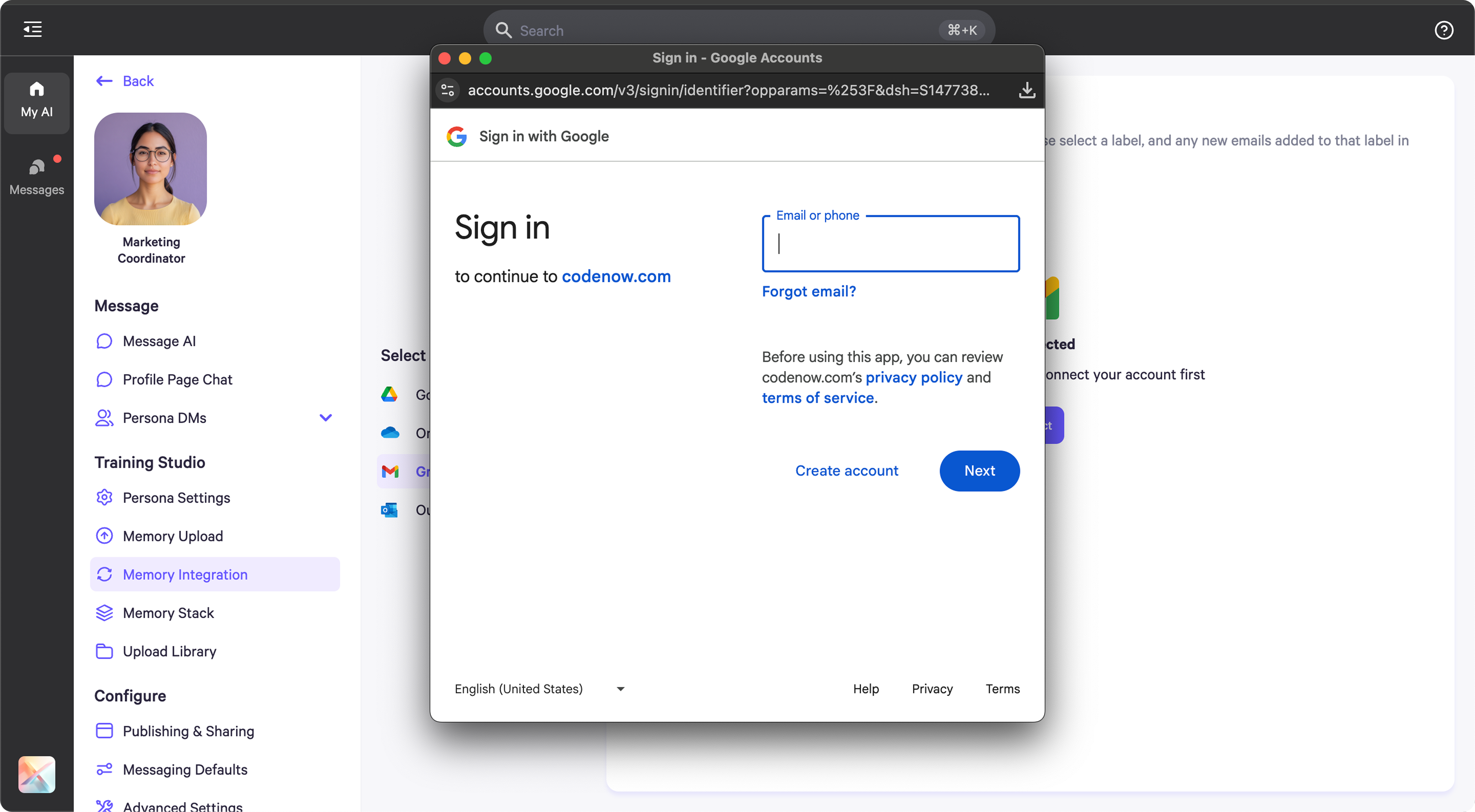Expand the Persona DMs section
This screenshot has width=1475, height=812.
[x=326, y=418]
